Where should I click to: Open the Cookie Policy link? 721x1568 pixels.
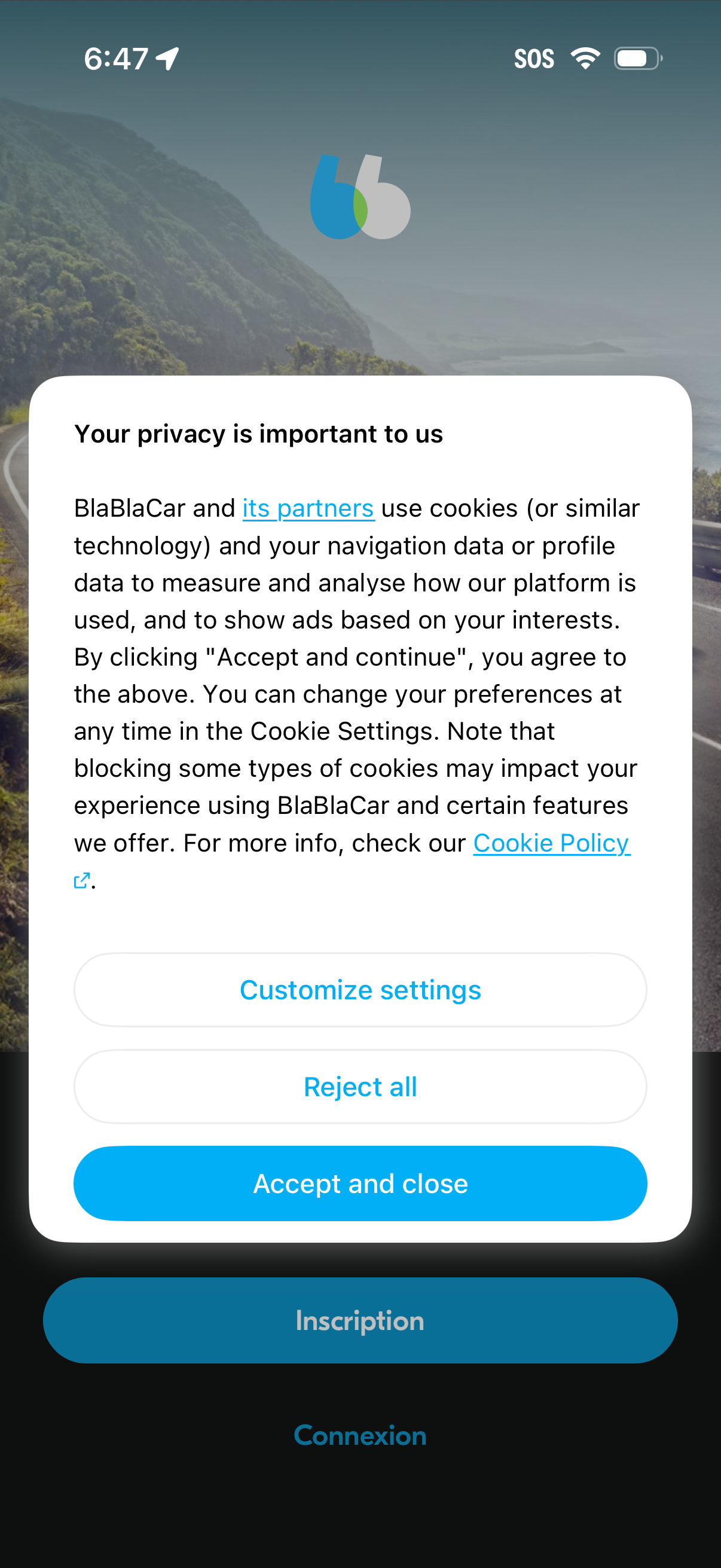(551, 843)
